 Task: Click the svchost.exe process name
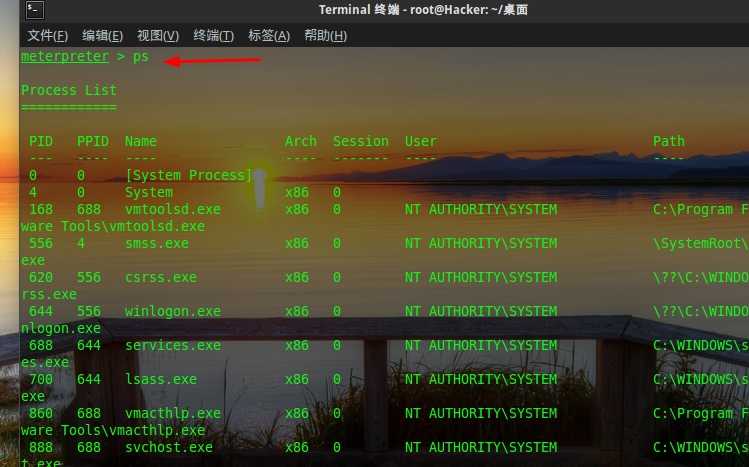click(169, 447)
